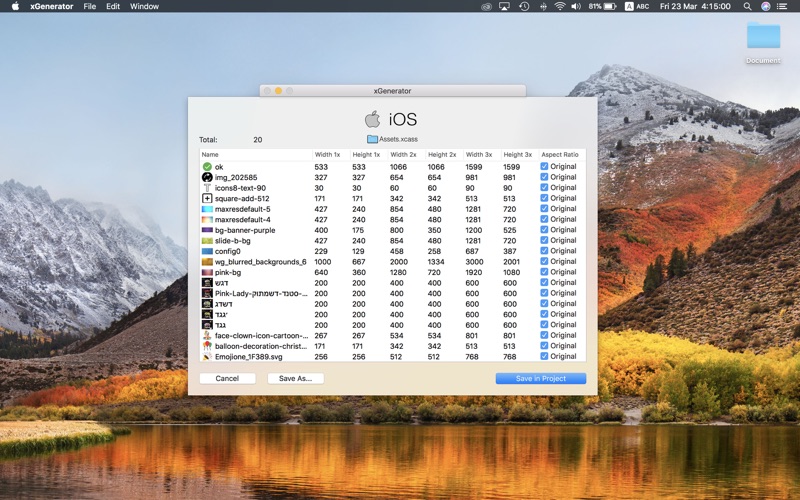
Task: Click the Width 1x column header
Action: tap(331, 154)
